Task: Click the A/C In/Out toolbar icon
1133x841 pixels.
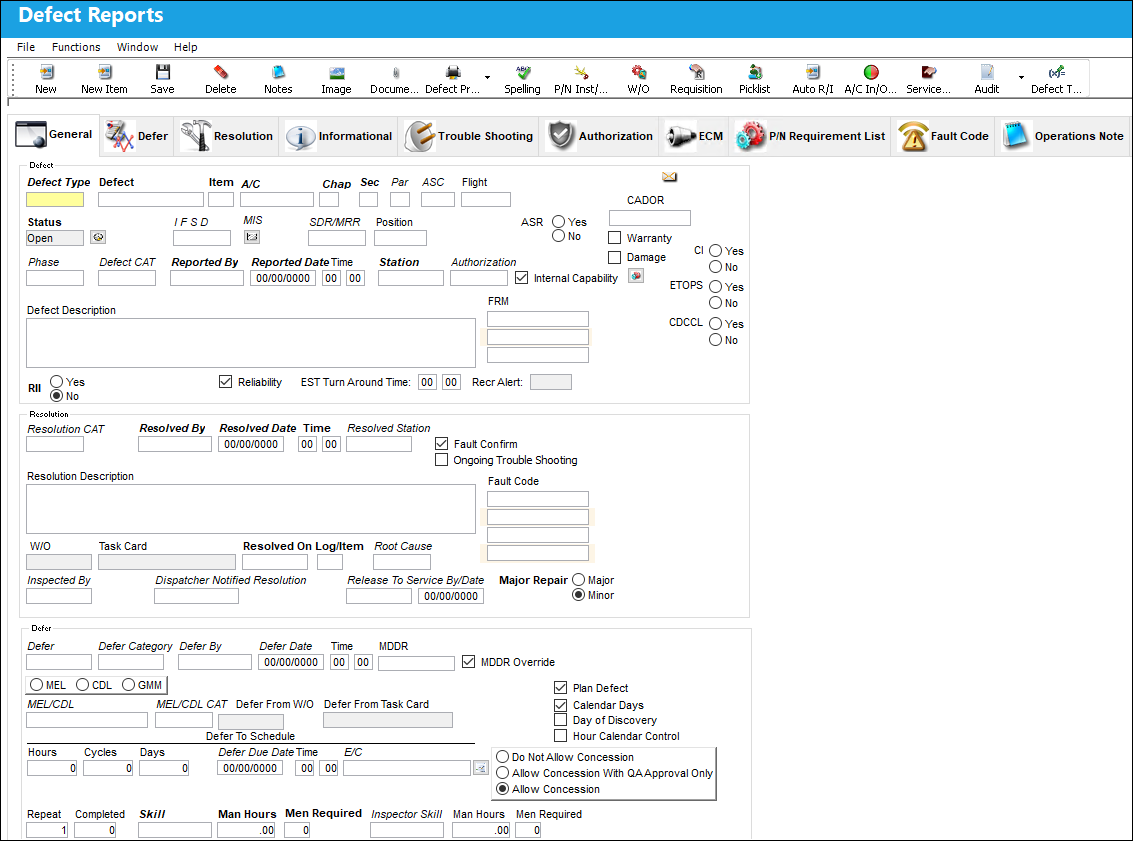Action: pyautogui.click(x=871, y=72)
